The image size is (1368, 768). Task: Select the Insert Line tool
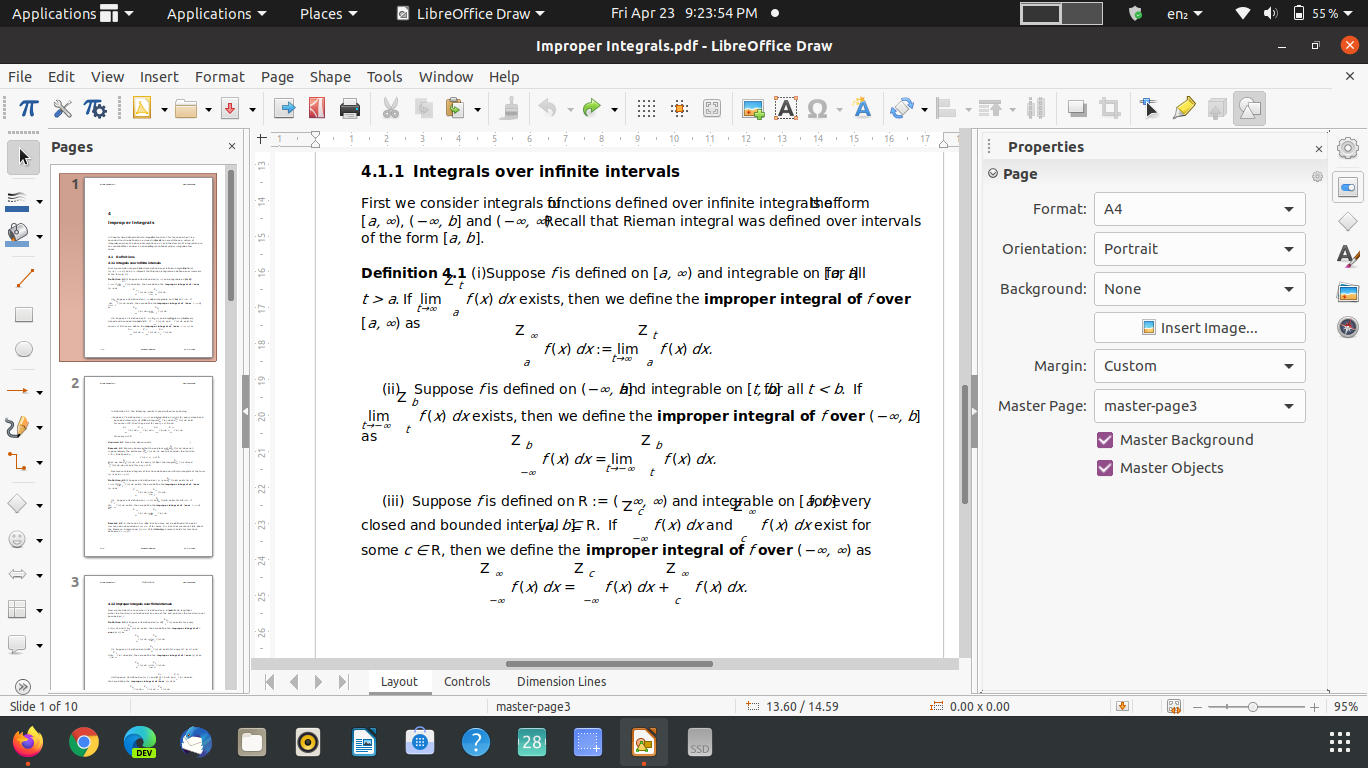click(x=24, y=279)
